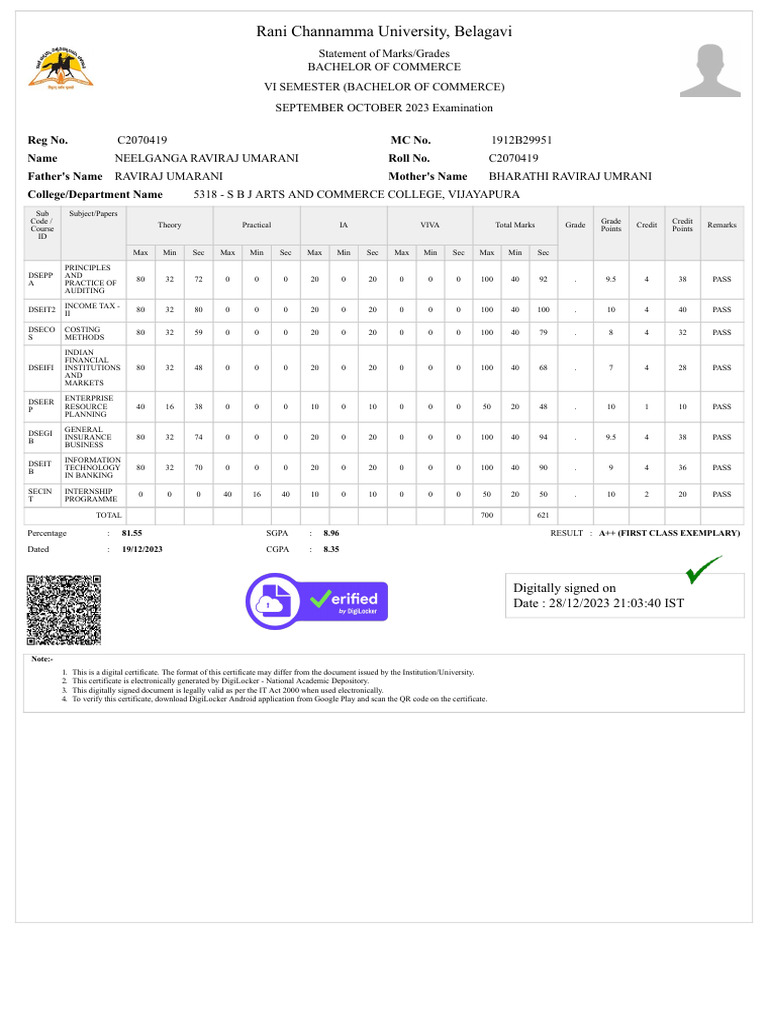Click the 'Practical' column header
Screen dimensions: 768x1024
257,225
